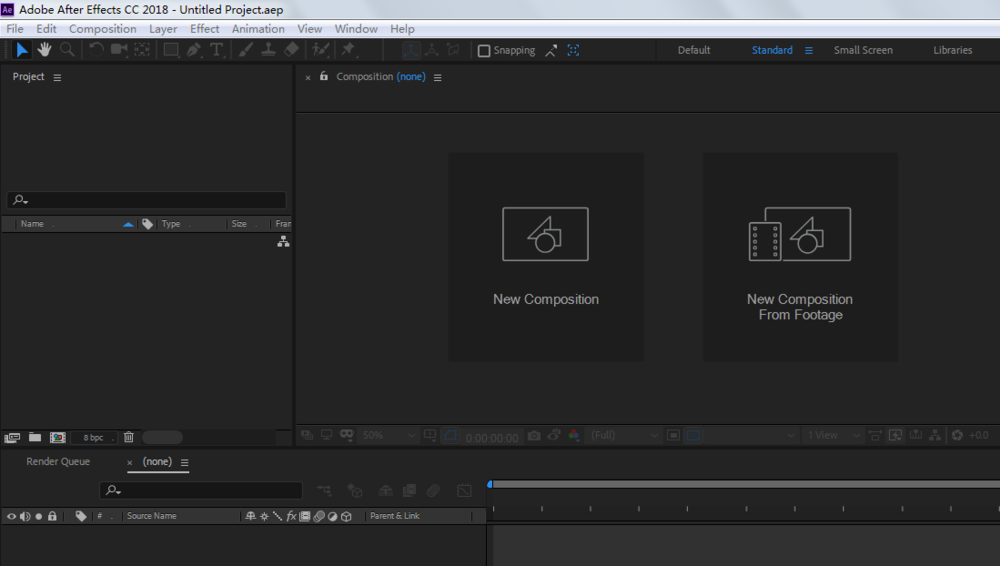Open the Composition panel hamburger menu
Viewport: 1000px width, 566px height.
(x=438, y=77)
